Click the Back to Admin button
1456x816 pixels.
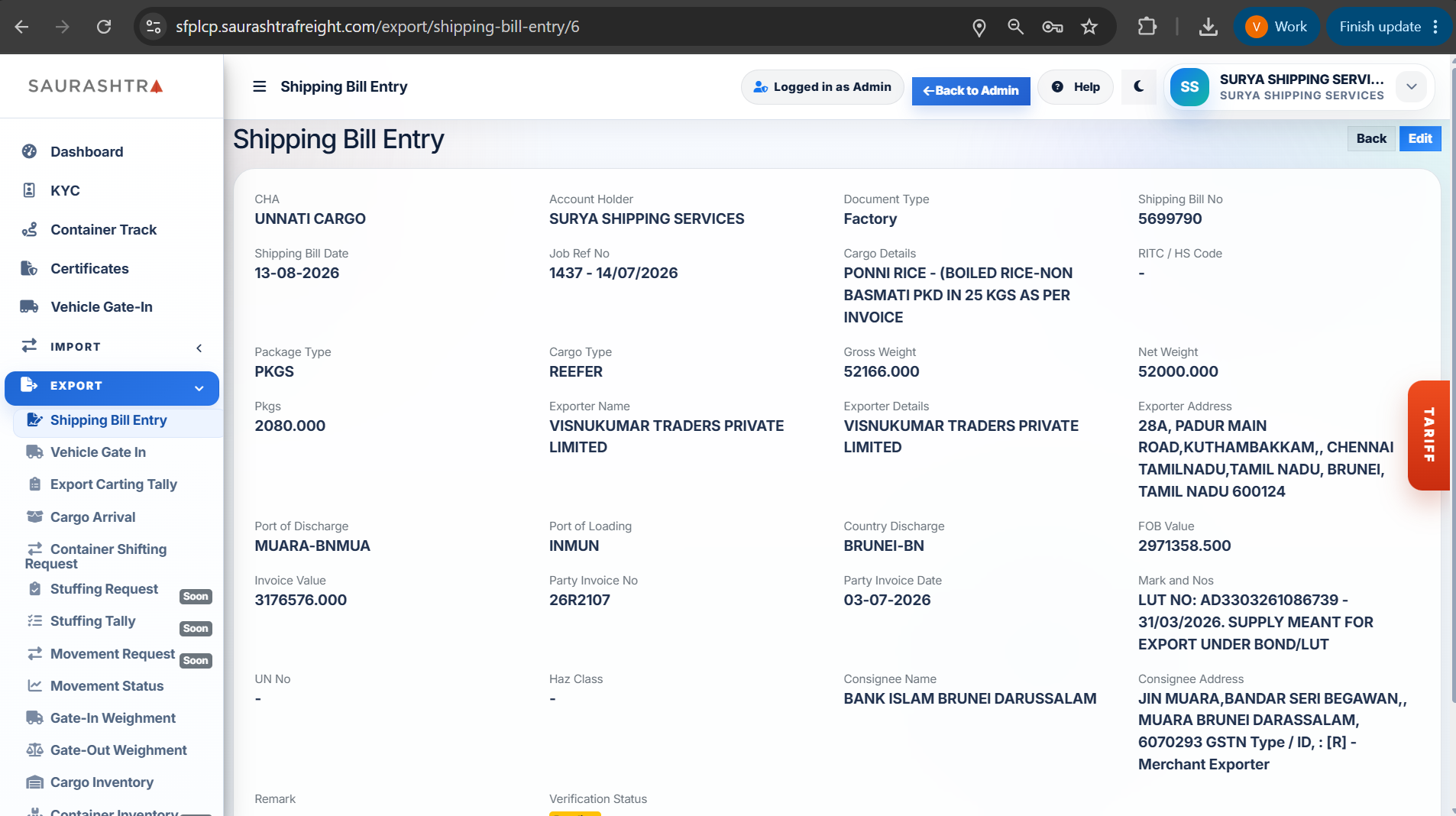coord(971,91)
